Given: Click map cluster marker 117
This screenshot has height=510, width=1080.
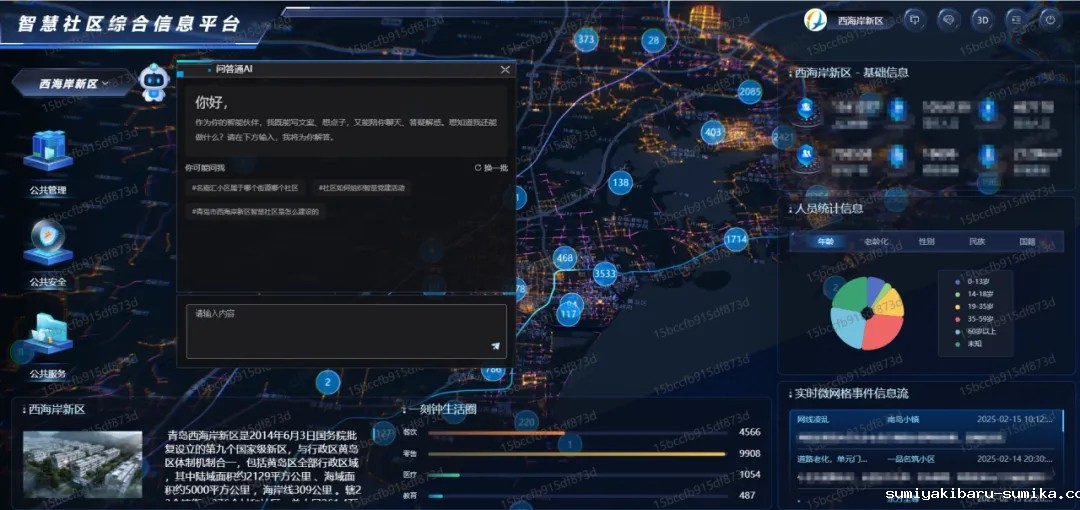Looking at the screenshot, I should 568,314.
